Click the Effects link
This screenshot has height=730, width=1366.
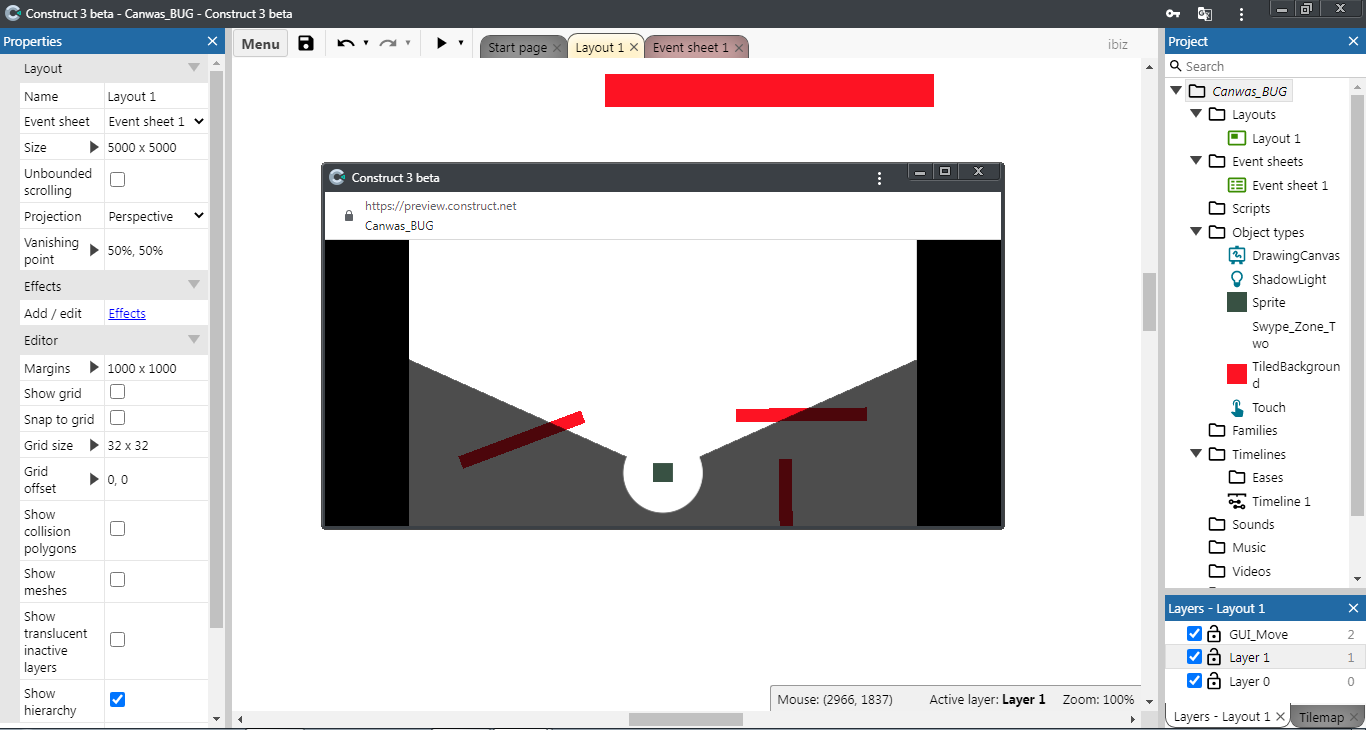(x=127, y=313)
